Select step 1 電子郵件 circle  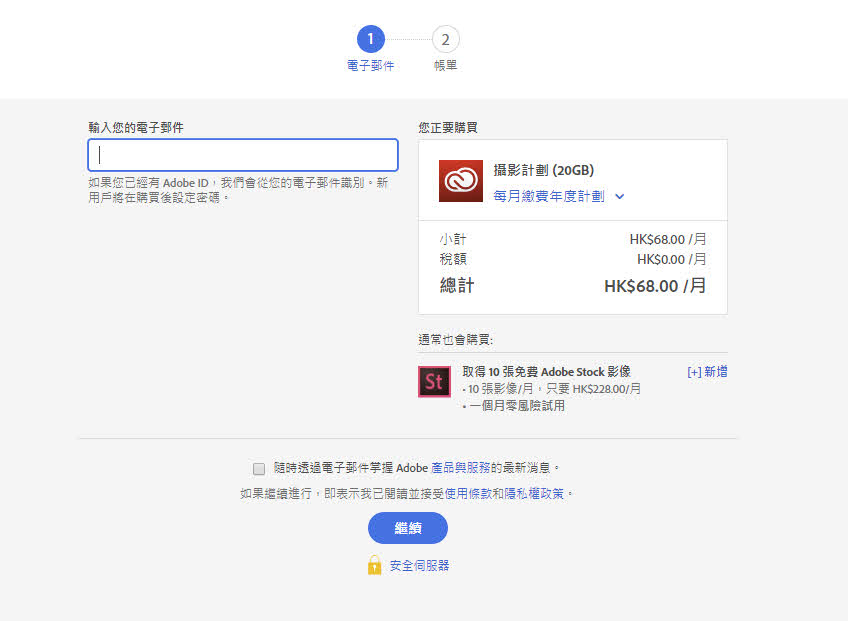[370, 39]
